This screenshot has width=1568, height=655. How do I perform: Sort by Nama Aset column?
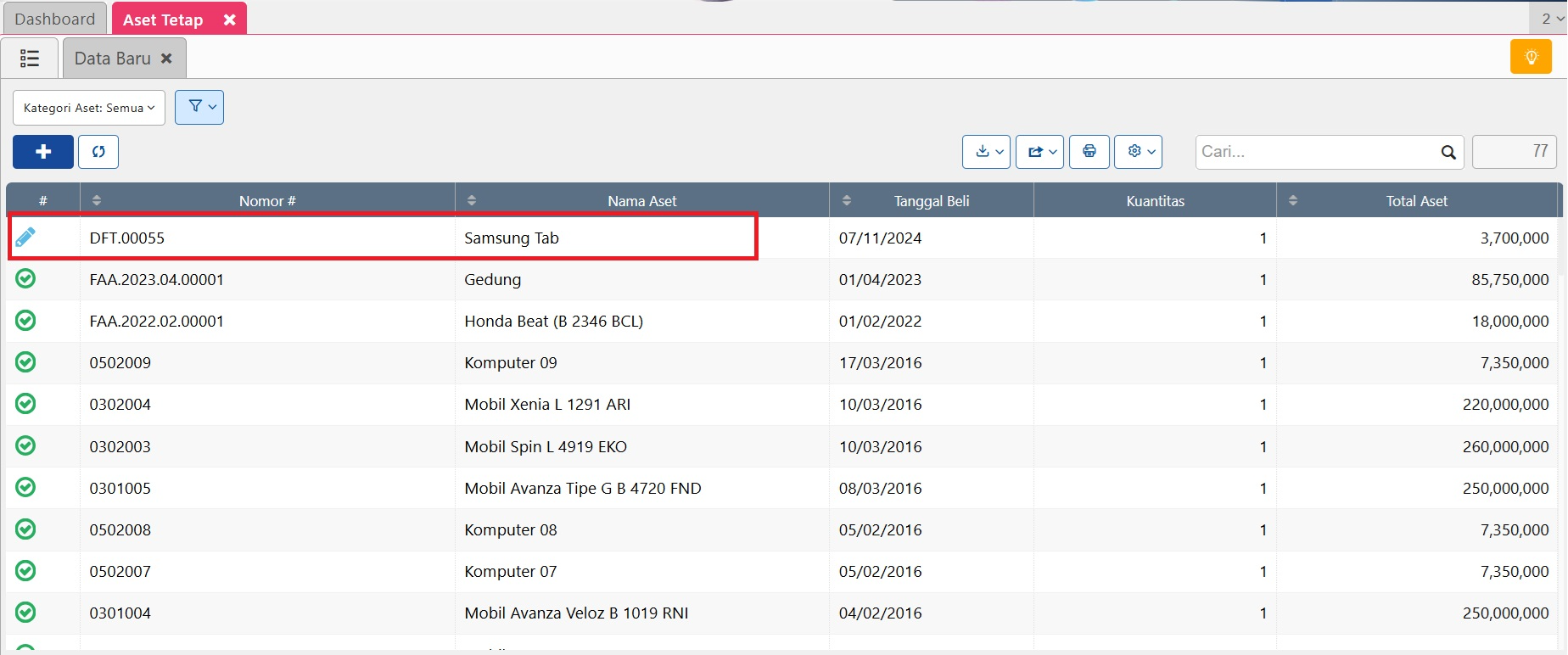(x=642, y=201)
